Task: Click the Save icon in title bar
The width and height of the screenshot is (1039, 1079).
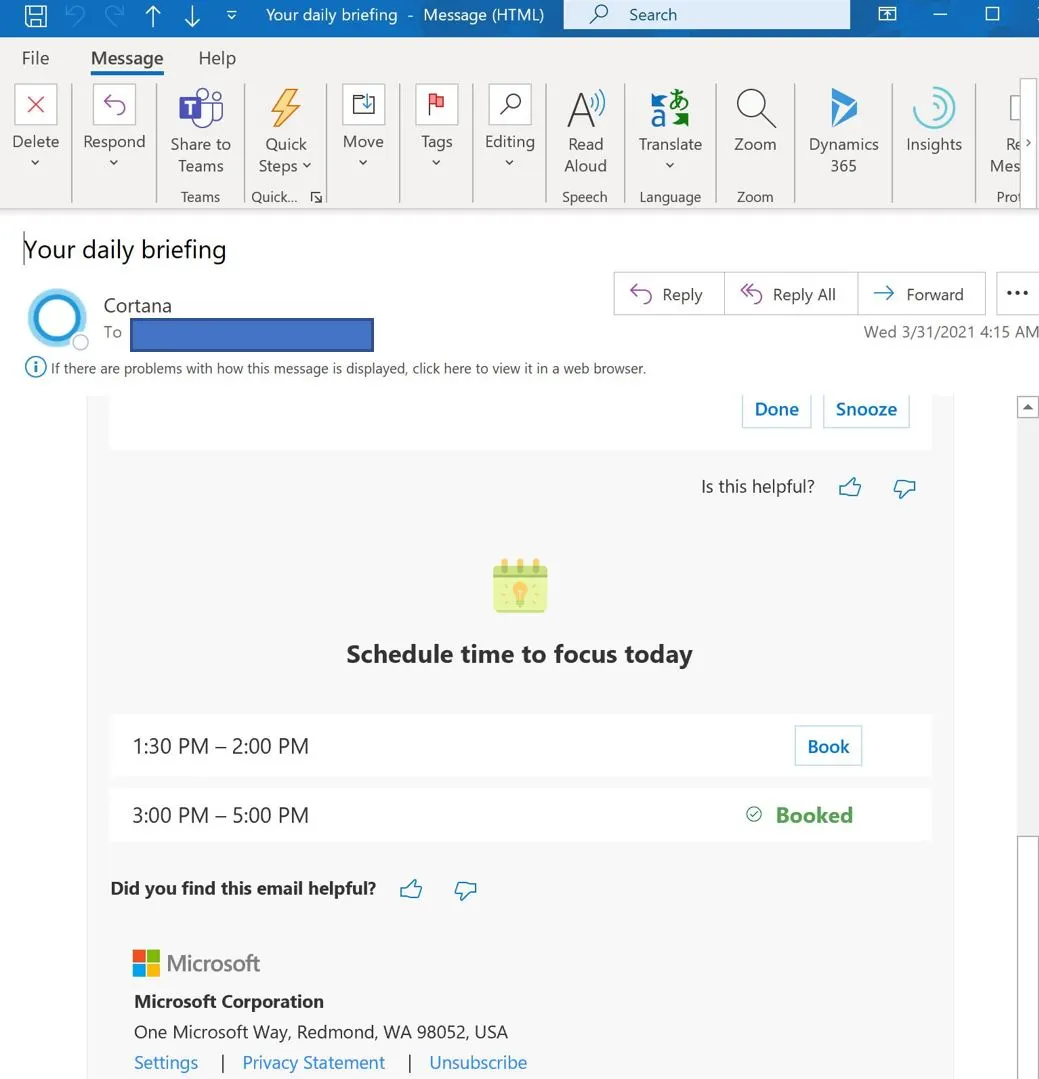Action: [x=36, y=15]
